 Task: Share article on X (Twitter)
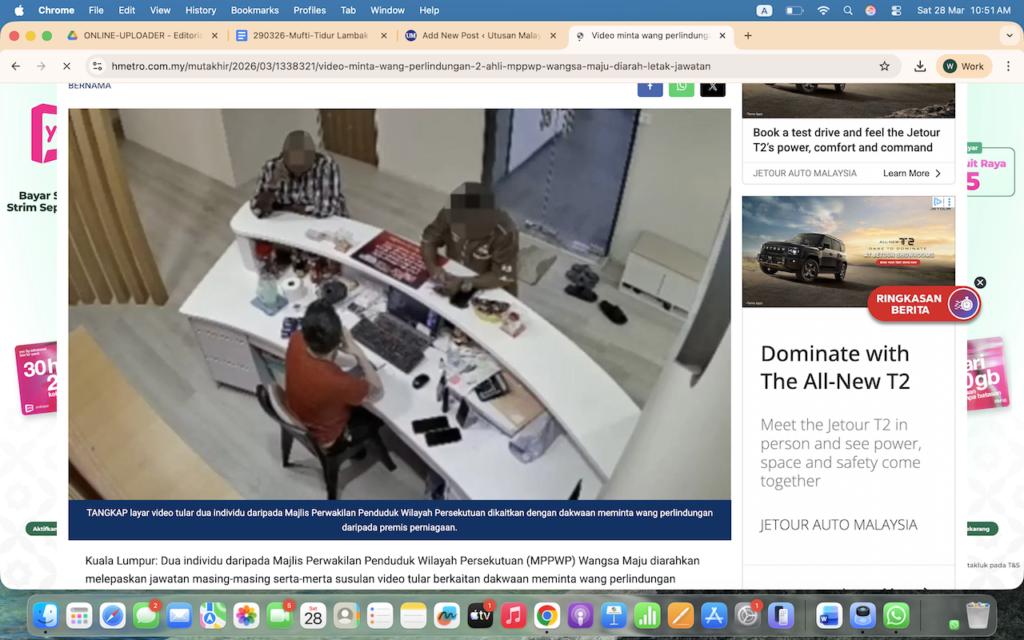[x=712, y=87]
